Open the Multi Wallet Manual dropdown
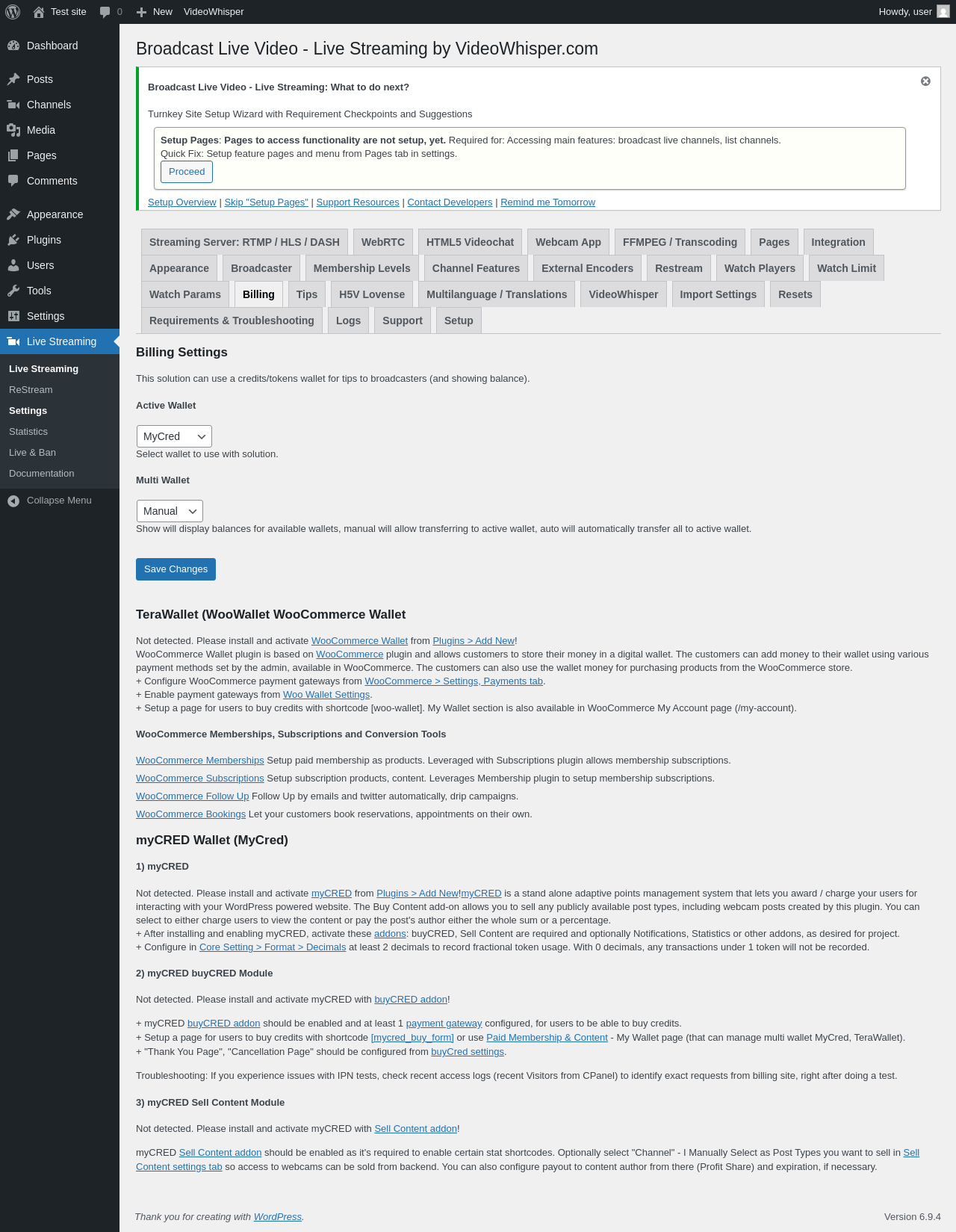The height and width of the screenshot is (1232, 956). click(170, 511)
